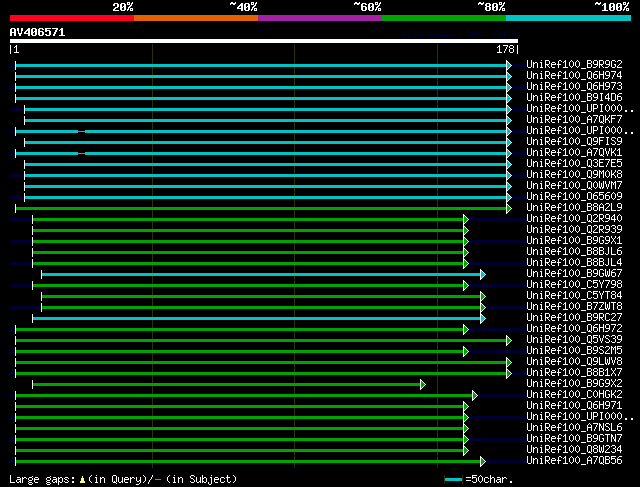Select the UniRef100_Q9LWV8 label
640x487 pixels.
(x=574, y=362)
